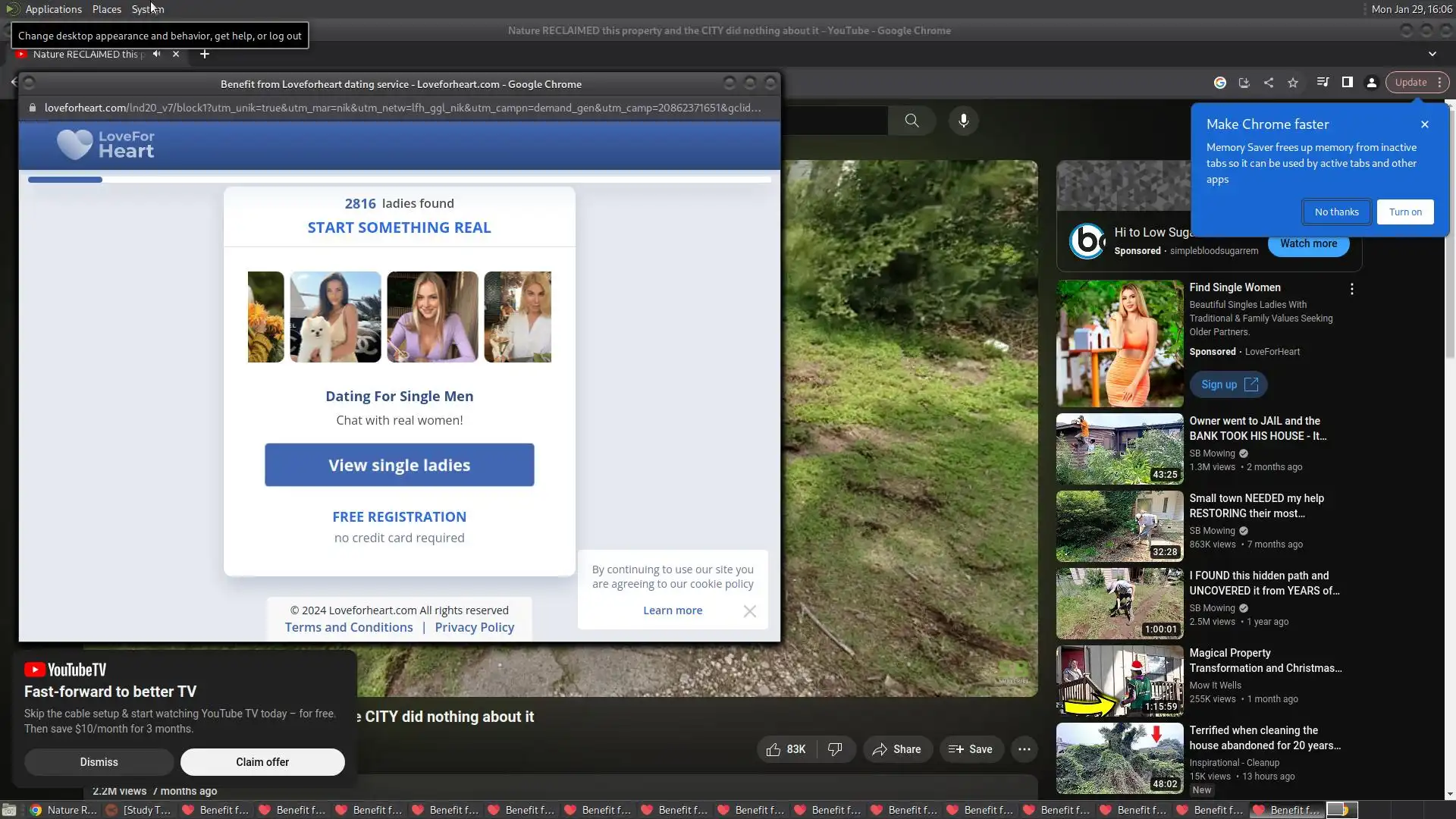Open three-dot menu on Find Single Women ad

1352,289
